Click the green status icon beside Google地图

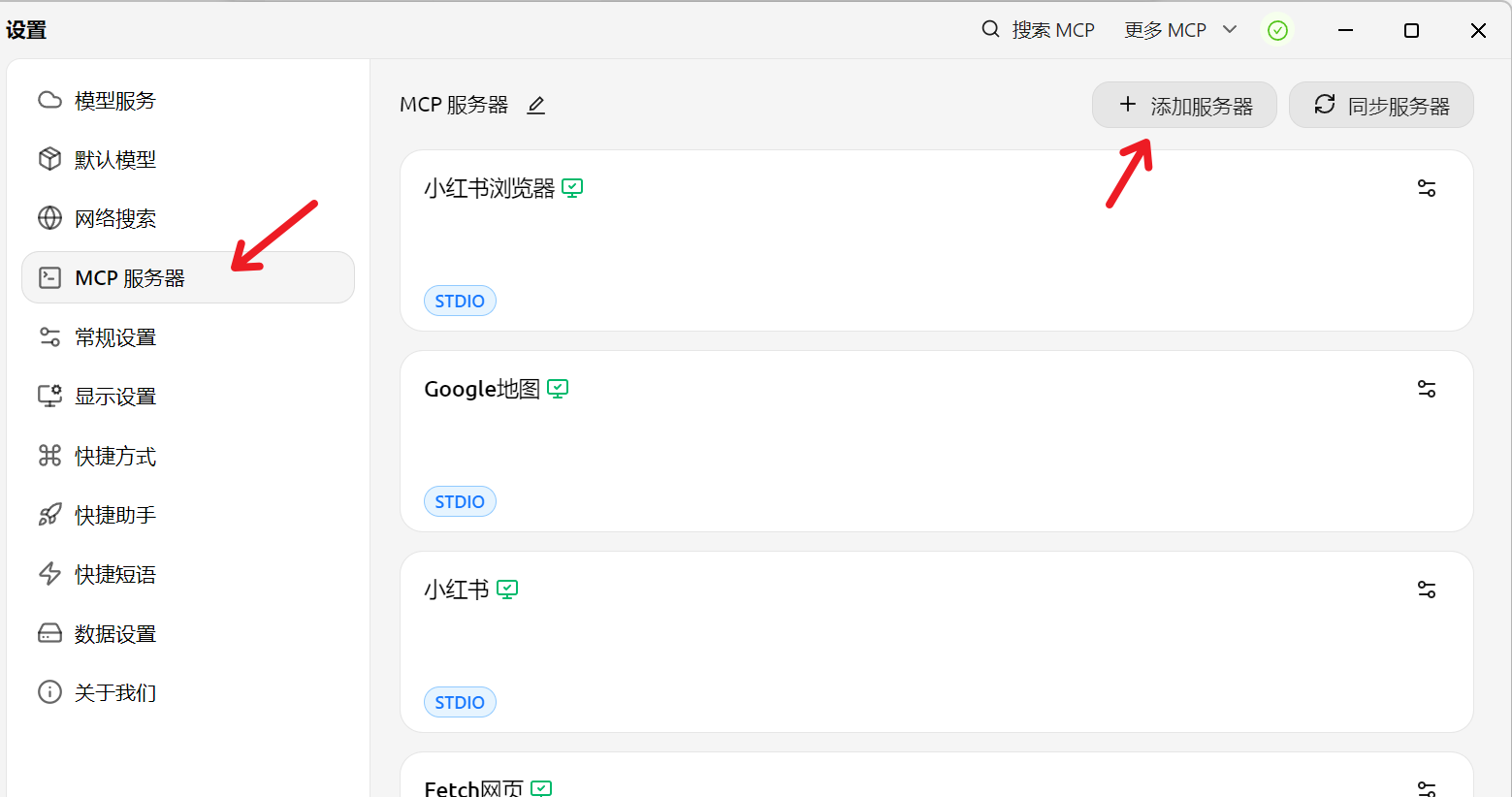(x=558, y=389)
